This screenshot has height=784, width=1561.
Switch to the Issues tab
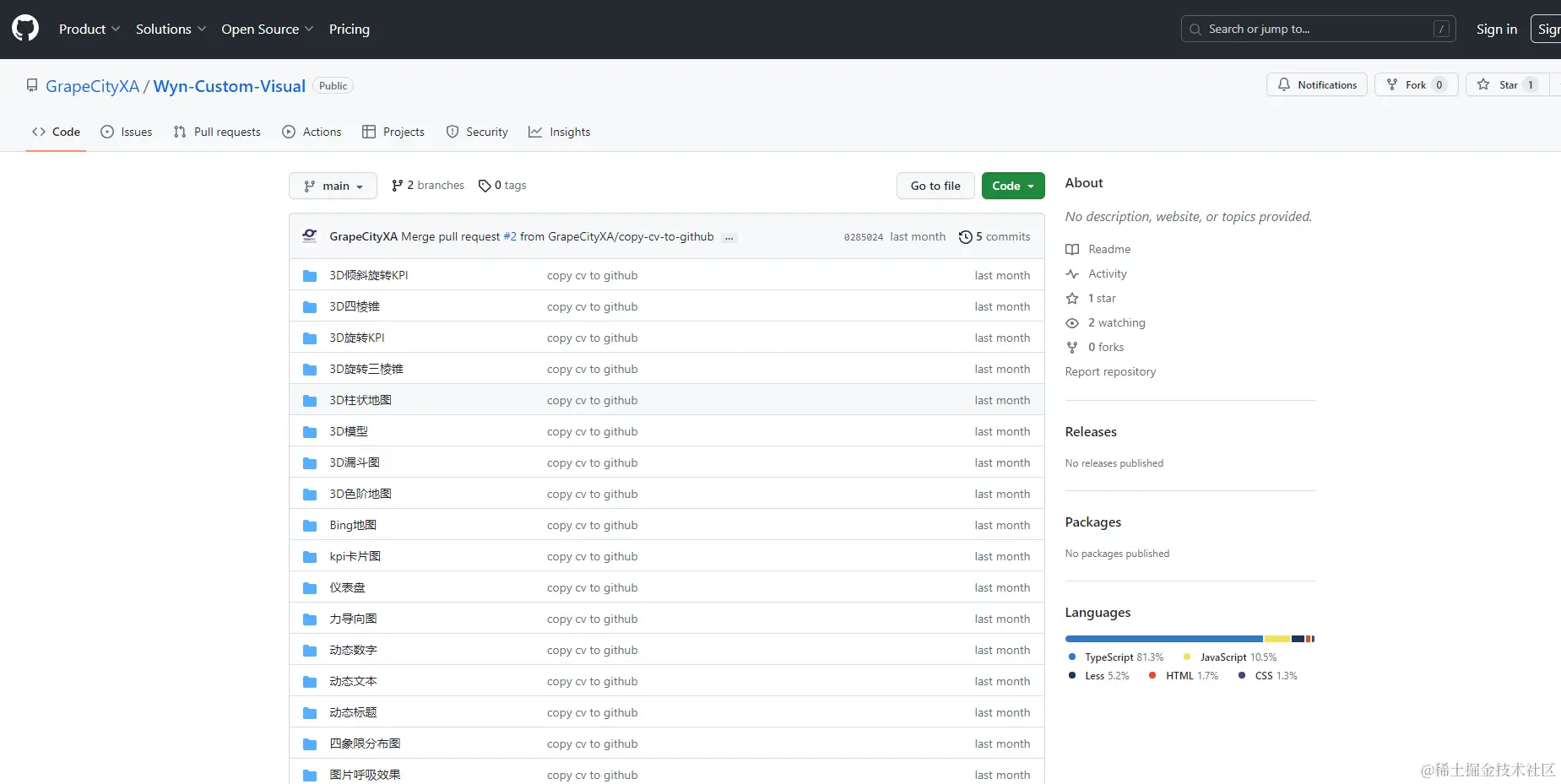[x=127, y=132]
